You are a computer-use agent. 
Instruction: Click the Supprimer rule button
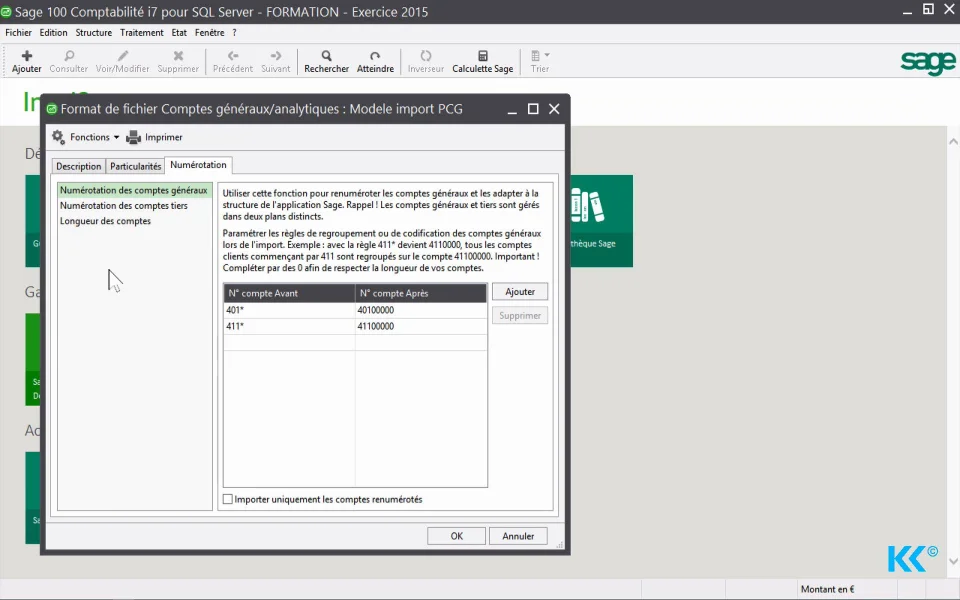point(520,315)
